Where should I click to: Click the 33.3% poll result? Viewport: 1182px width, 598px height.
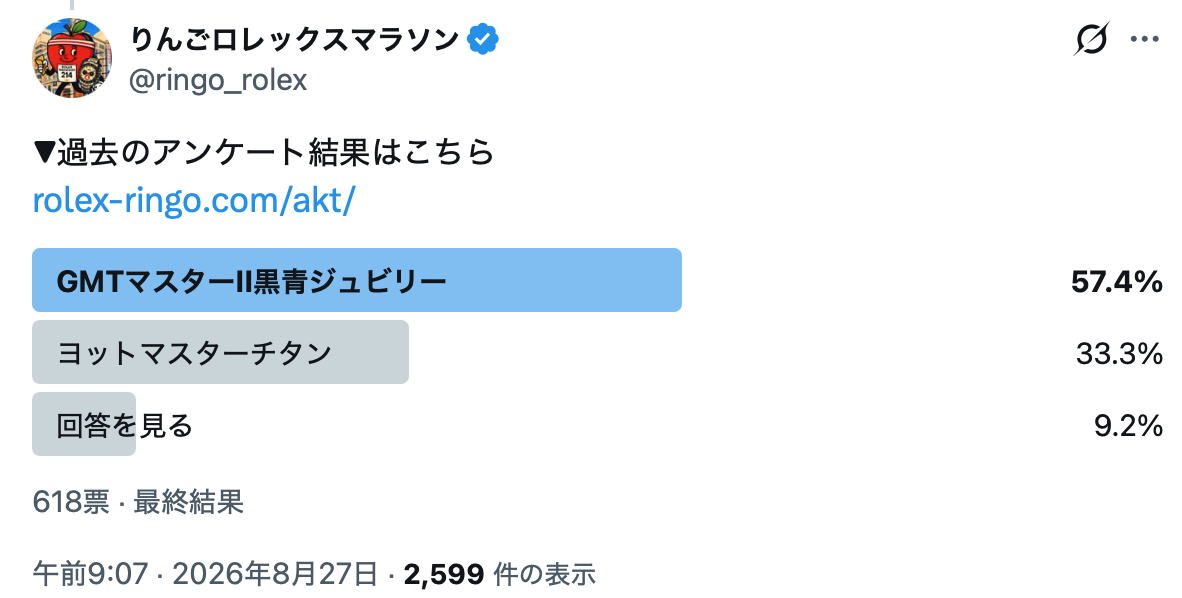tap(1119, 354)
